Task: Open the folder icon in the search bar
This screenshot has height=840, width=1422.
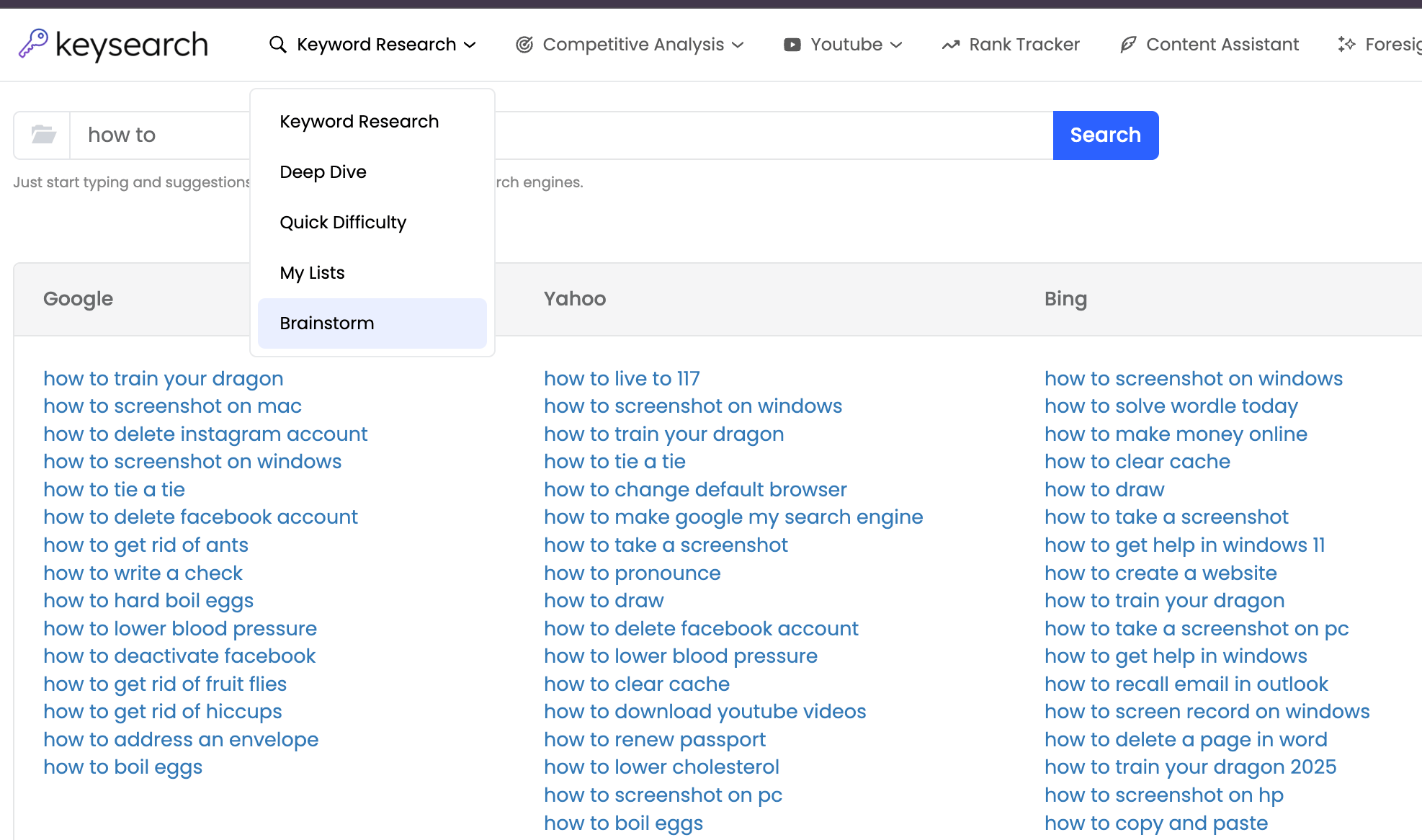Action: [x=41, y=135]
